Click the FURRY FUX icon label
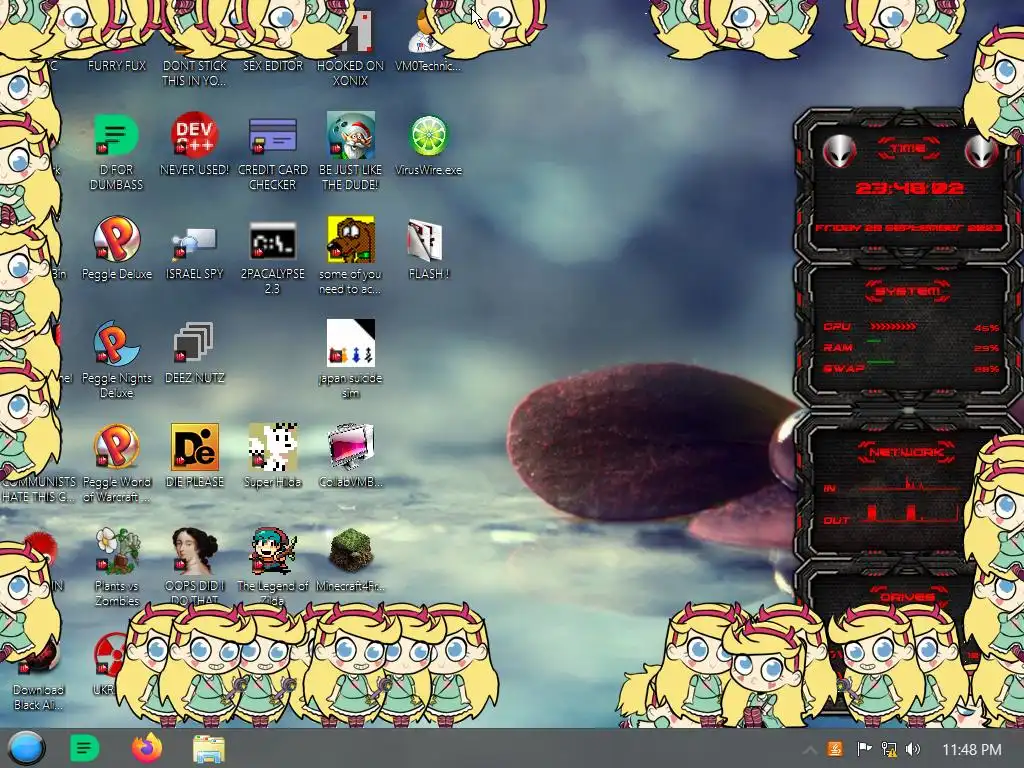 117,65
